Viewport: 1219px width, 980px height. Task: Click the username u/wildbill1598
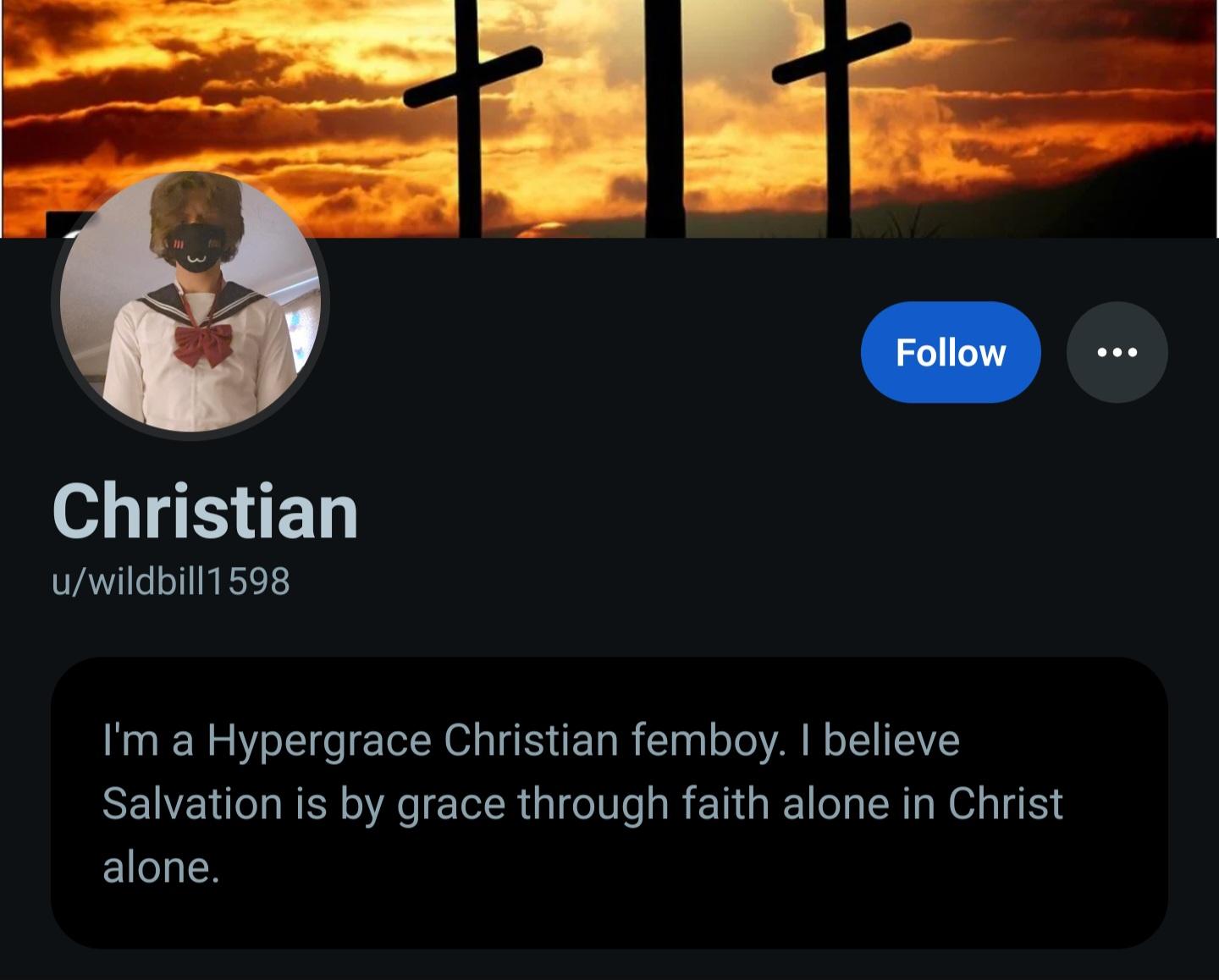click(x=171, y=581)
